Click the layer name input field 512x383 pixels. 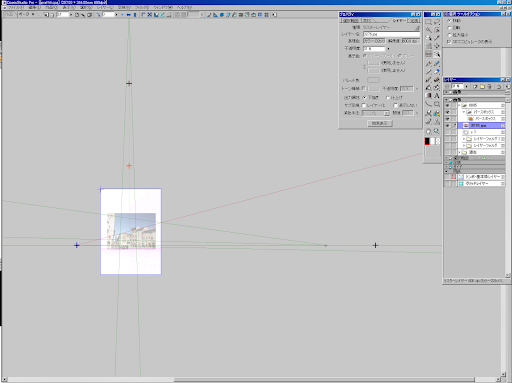391,34
